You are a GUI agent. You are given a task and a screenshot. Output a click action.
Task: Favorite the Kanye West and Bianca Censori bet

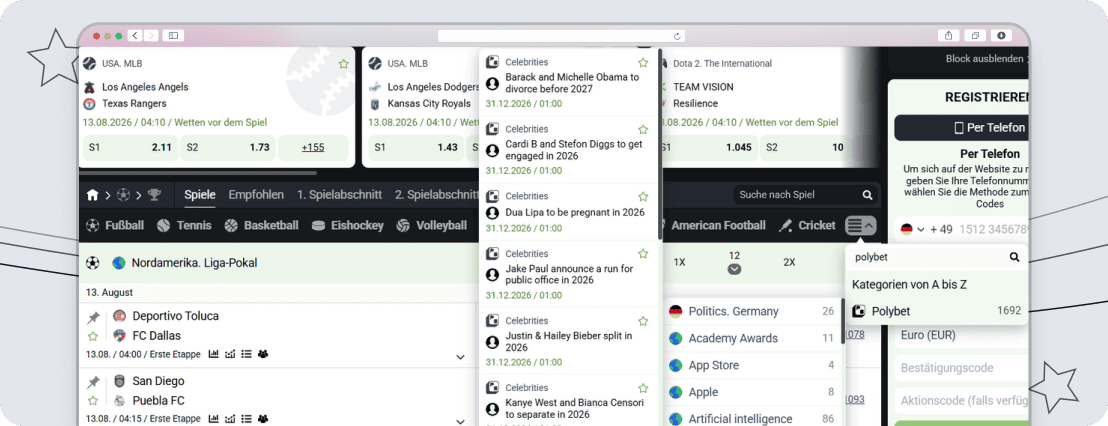(643, 388)
